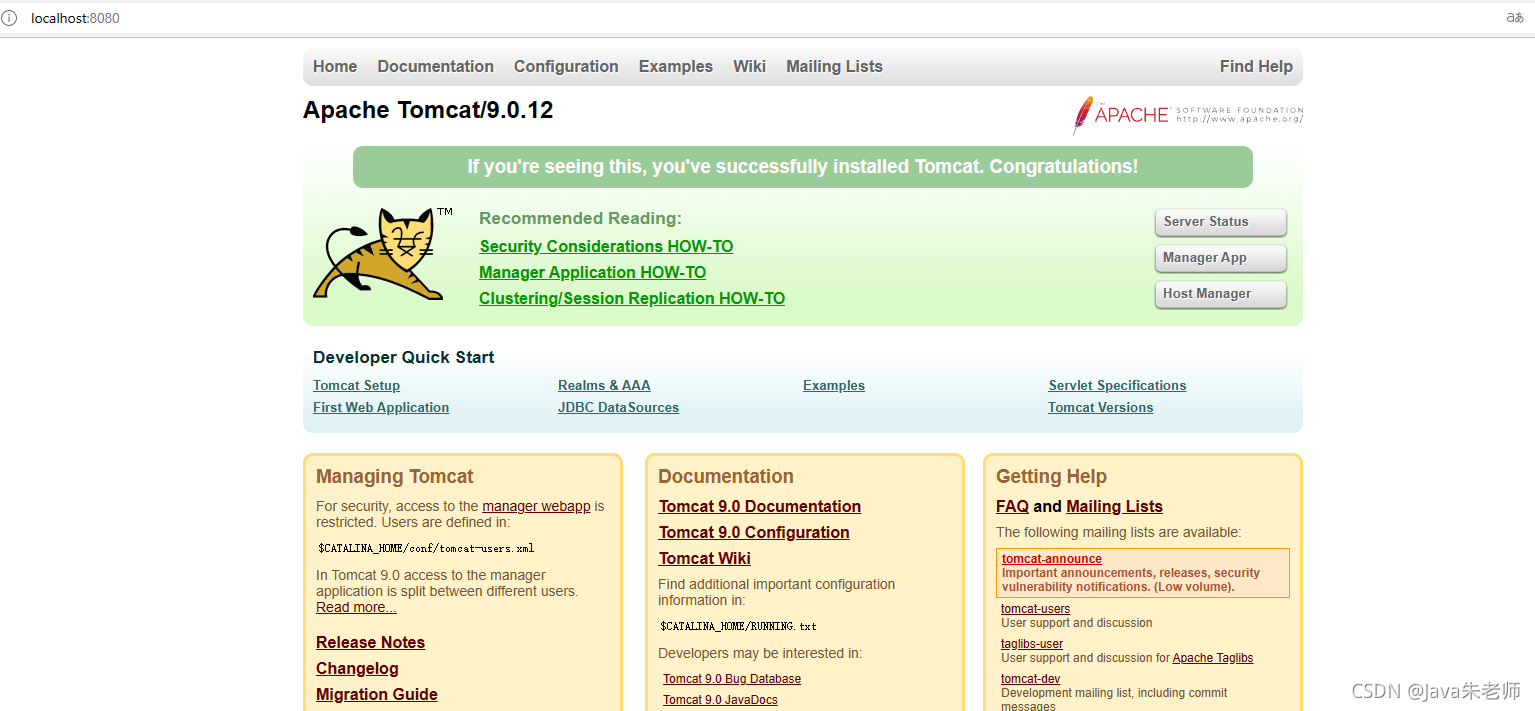This screenshot has height=711, width=1535.
Task: Open Clustering/Session Replication HOW-TO link
Action: pos(632,298)
